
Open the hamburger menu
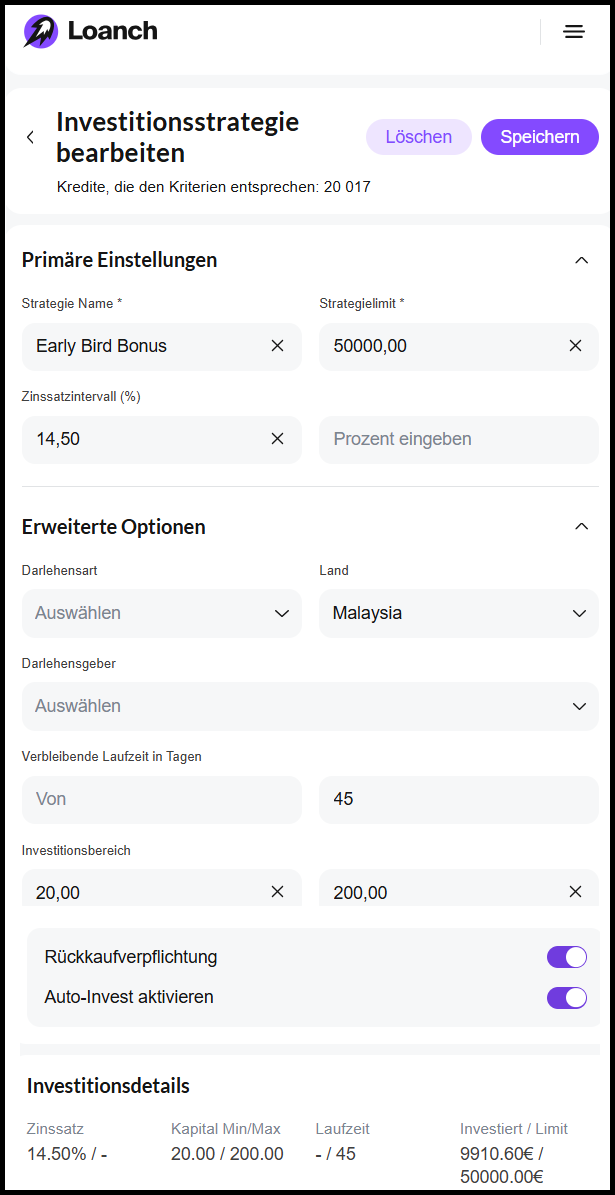574,32
